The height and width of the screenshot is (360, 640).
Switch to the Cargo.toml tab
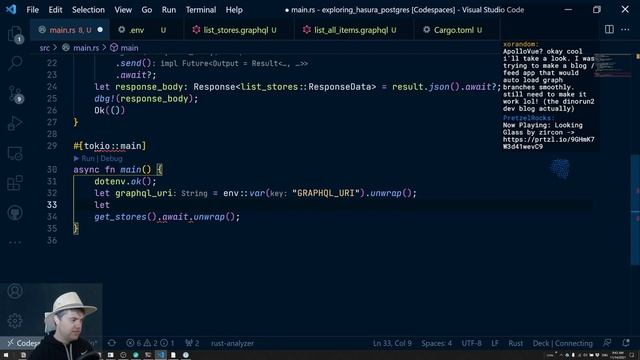457,30
